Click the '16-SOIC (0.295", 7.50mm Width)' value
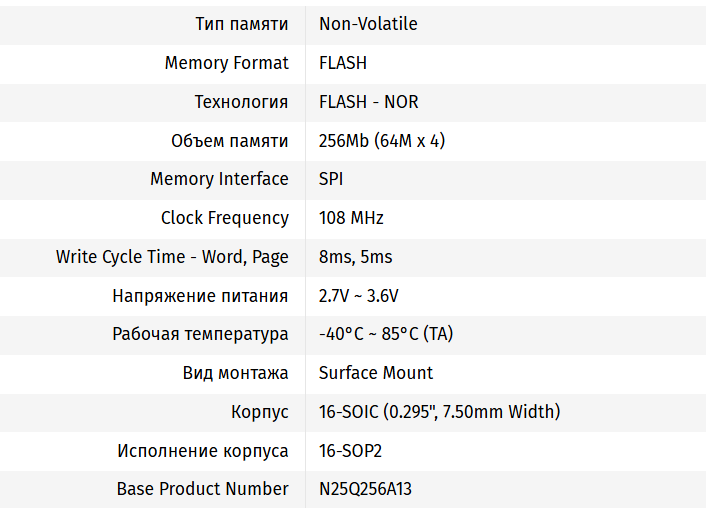The height and width of the screenshot is (508, 706). [x=439, y=412]
